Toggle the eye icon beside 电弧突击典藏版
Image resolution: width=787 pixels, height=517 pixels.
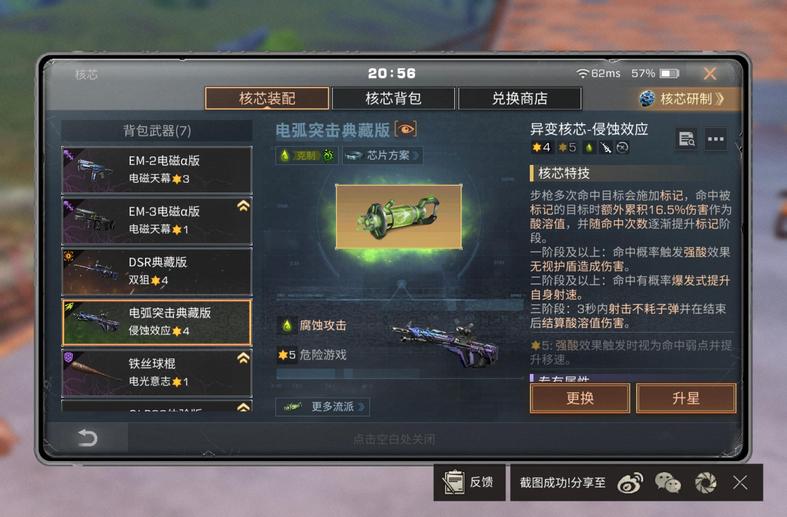[406, 130]
